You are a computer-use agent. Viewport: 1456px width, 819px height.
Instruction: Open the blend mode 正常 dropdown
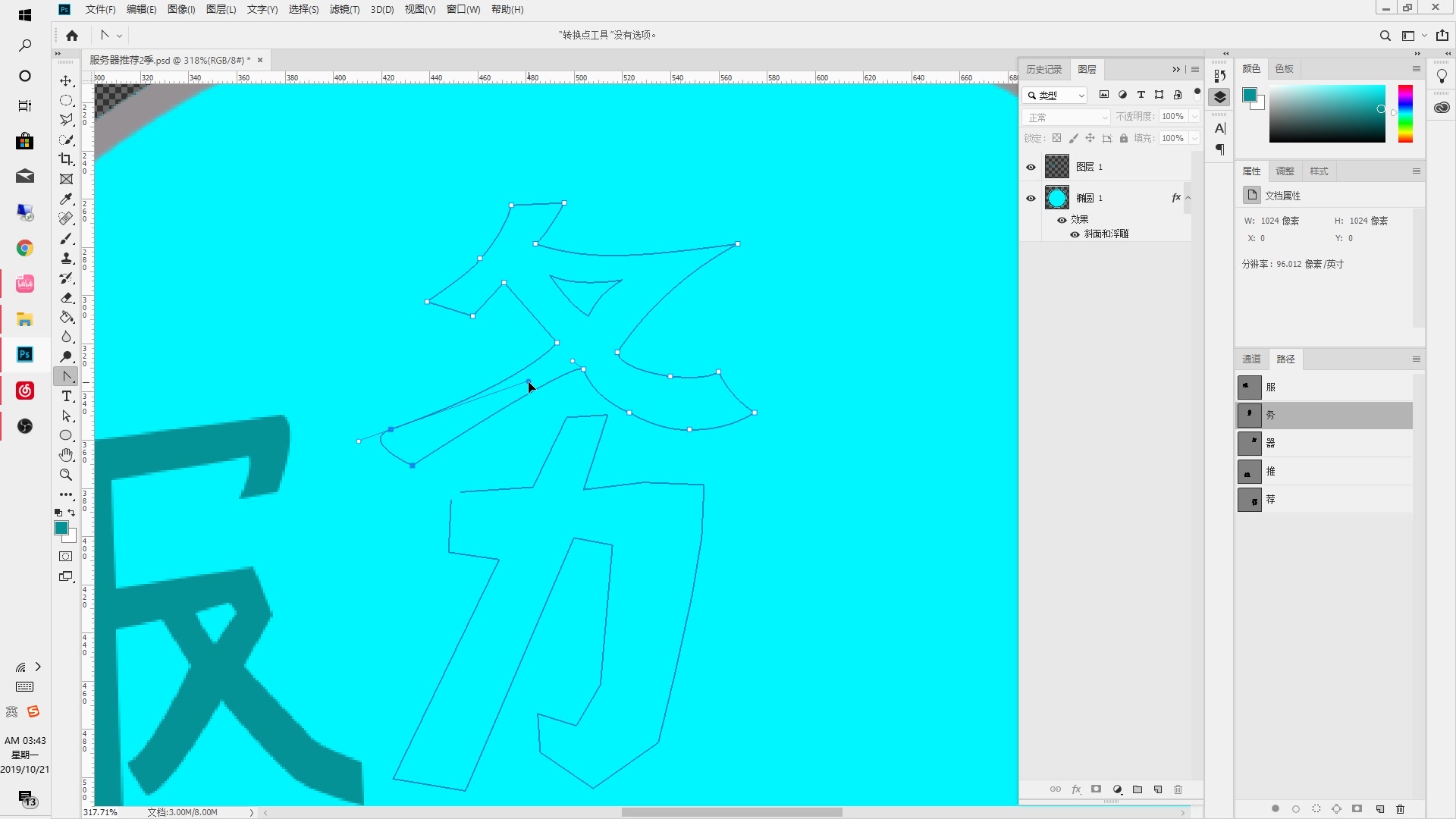pyautogui.click(x=1065, y=117)
